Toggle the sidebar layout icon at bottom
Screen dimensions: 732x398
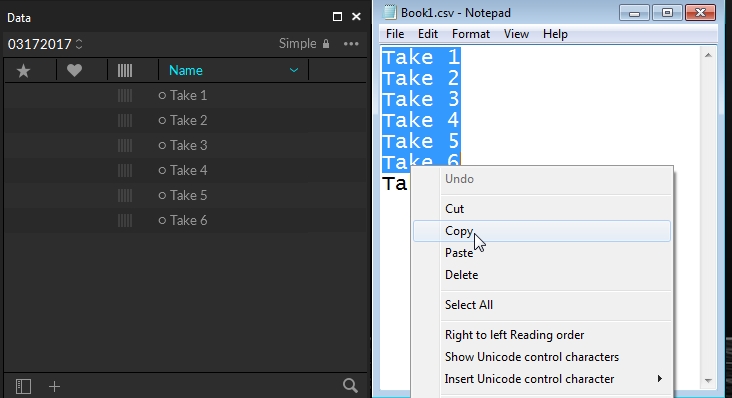(x=23, y=386)
